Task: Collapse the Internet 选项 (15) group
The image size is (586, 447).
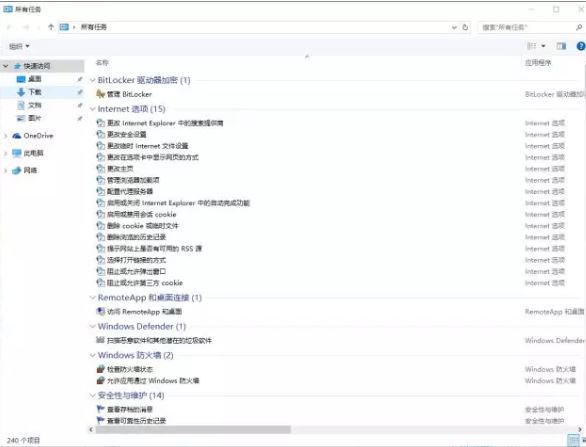Action: click(x=93, y=109)
